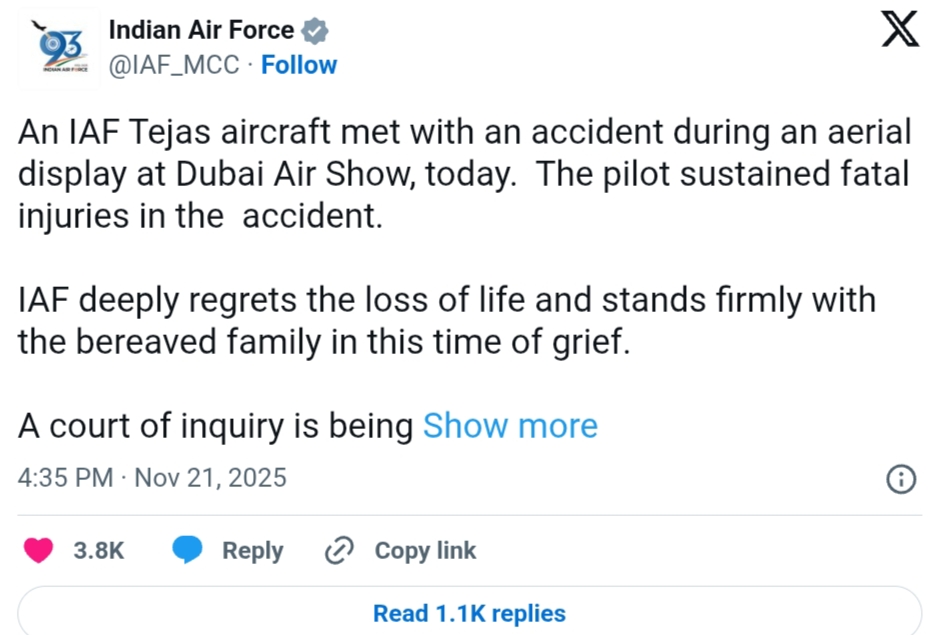Screen dimensions: 936x635
Task: Click the info icon beside the timestamp
Action: (x=901, y=480)
